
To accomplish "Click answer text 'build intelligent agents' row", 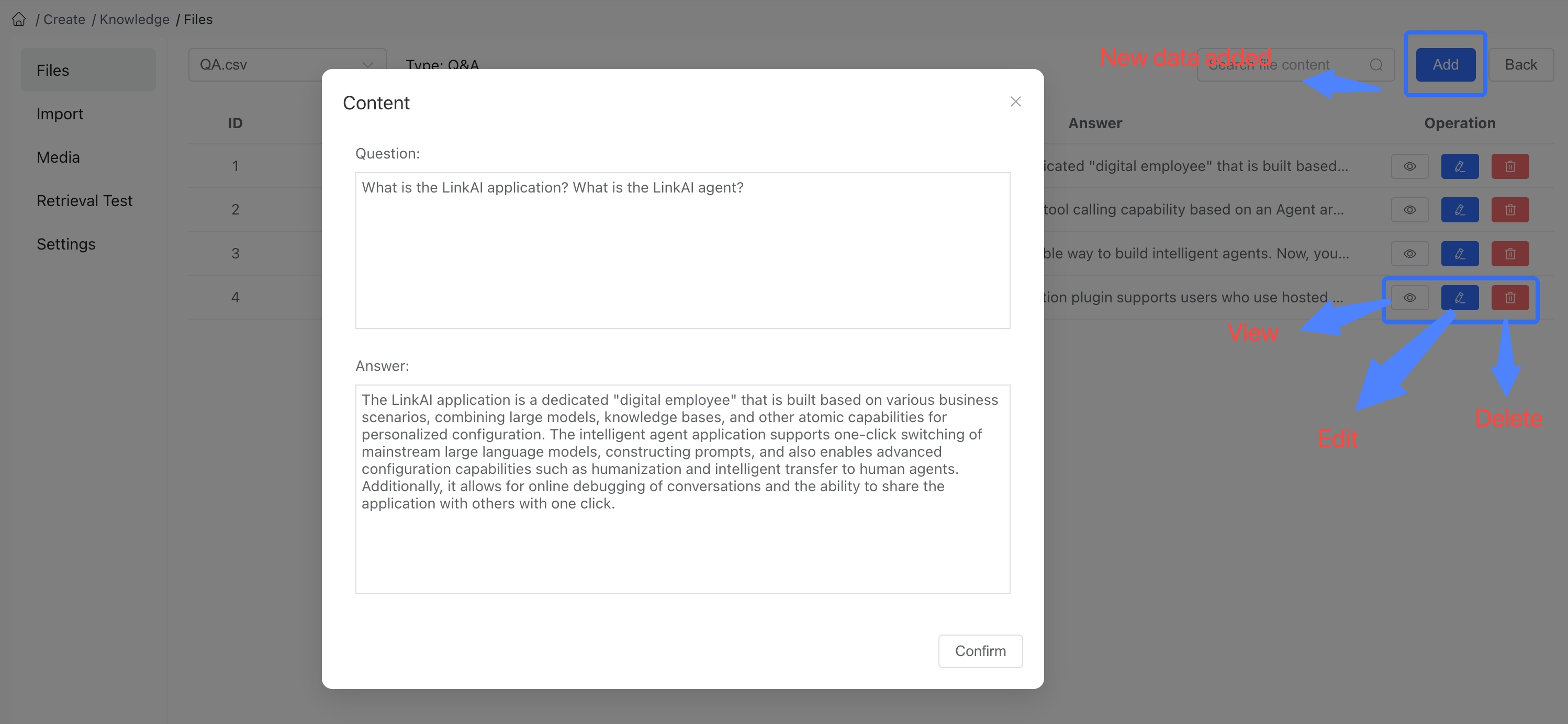I will pos(1196,253).
